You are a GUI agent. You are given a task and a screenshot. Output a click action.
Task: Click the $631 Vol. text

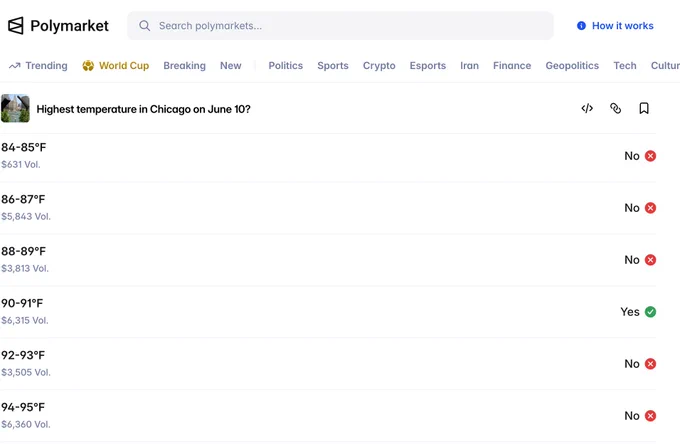click(x=21, y=164)
